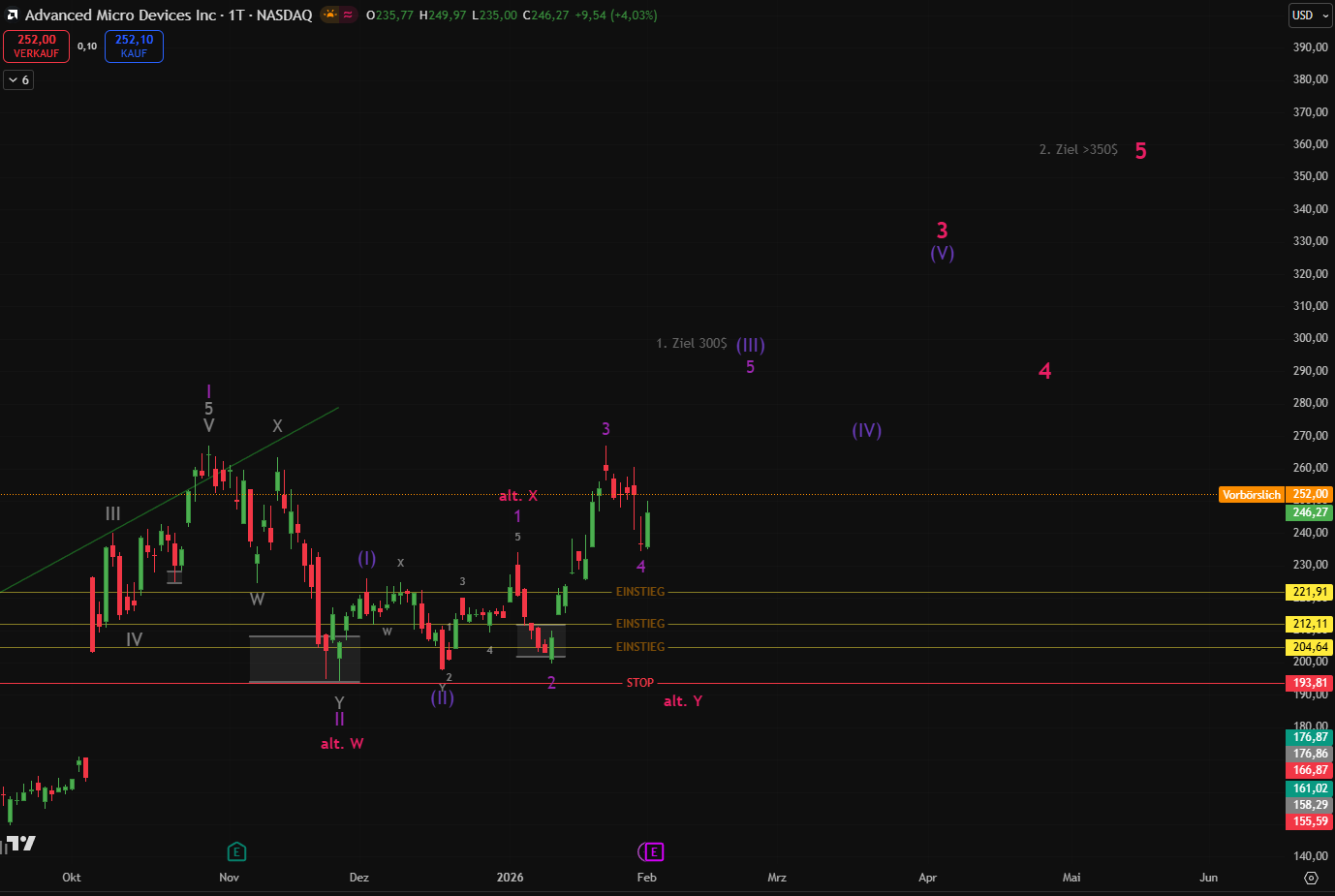This screenshot has width=1335, height=896.
Task: Open chart settings hexagon icon
Action: (1311, 878)
